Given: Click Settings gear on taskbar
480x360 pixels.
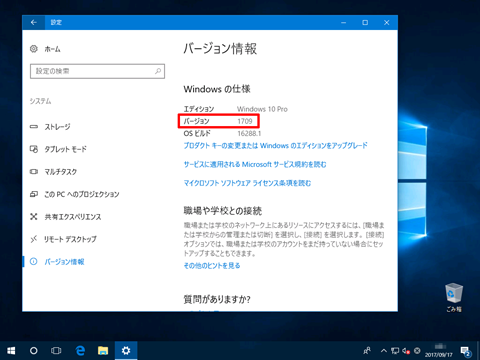Looking at the screenshot, I should tap(126, 351).
